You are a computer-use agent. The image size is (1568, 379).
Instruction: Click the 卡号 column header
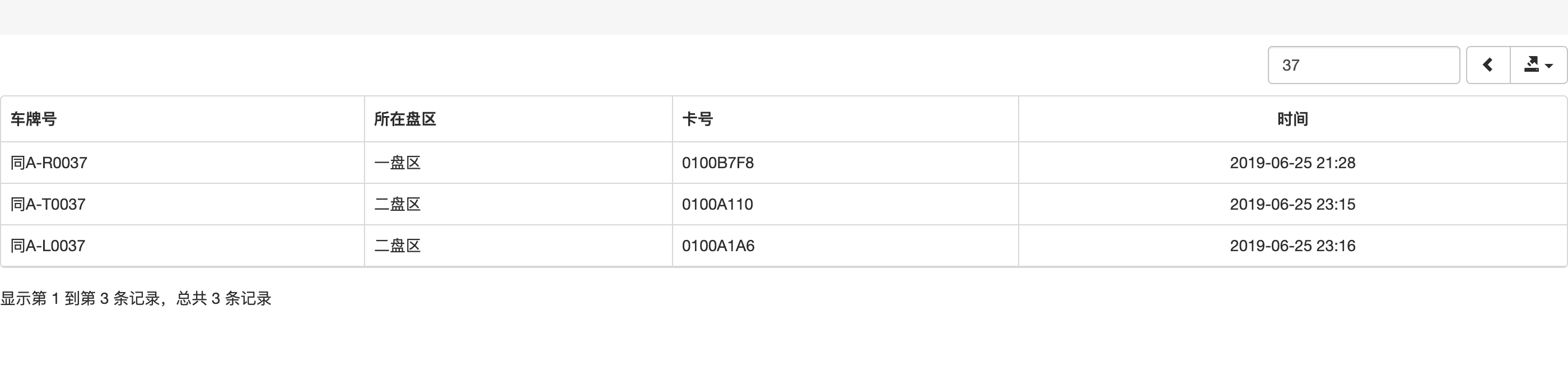697,119
